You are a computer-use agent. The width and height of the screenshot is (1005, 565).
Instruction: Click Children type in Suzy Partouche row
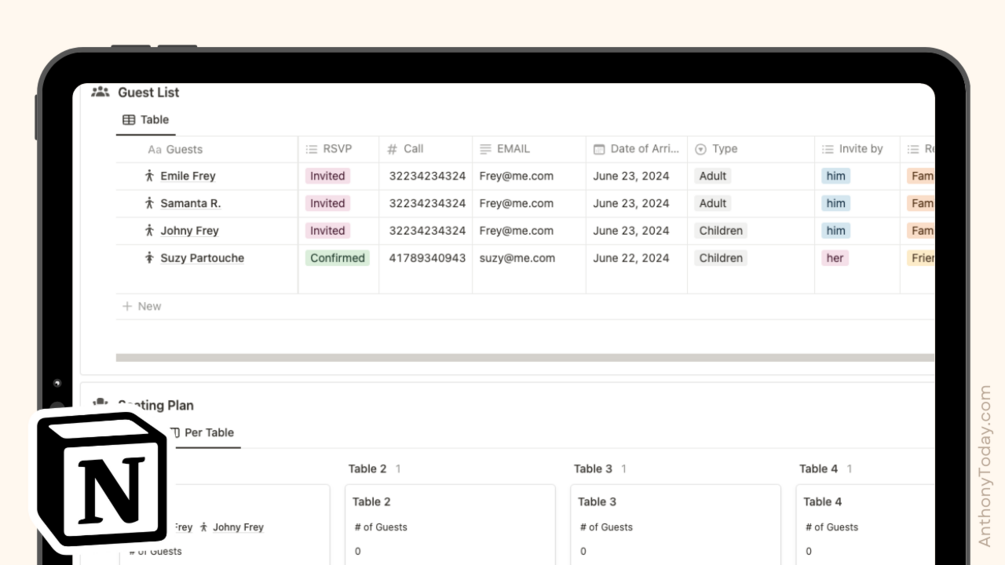tap(720, 258)
